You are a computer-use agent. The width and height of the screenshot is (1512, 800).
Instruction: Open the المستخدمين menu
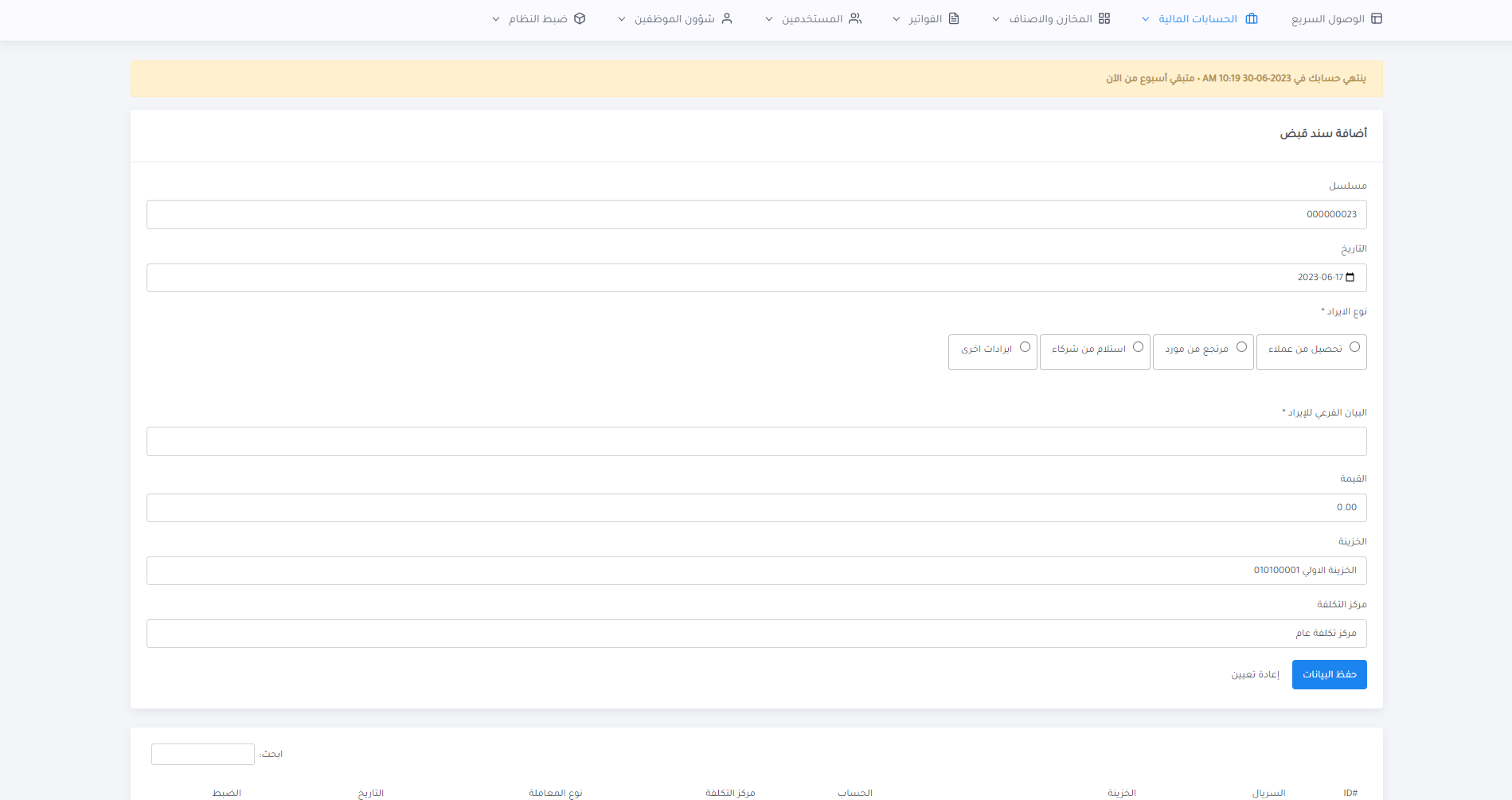812,18
